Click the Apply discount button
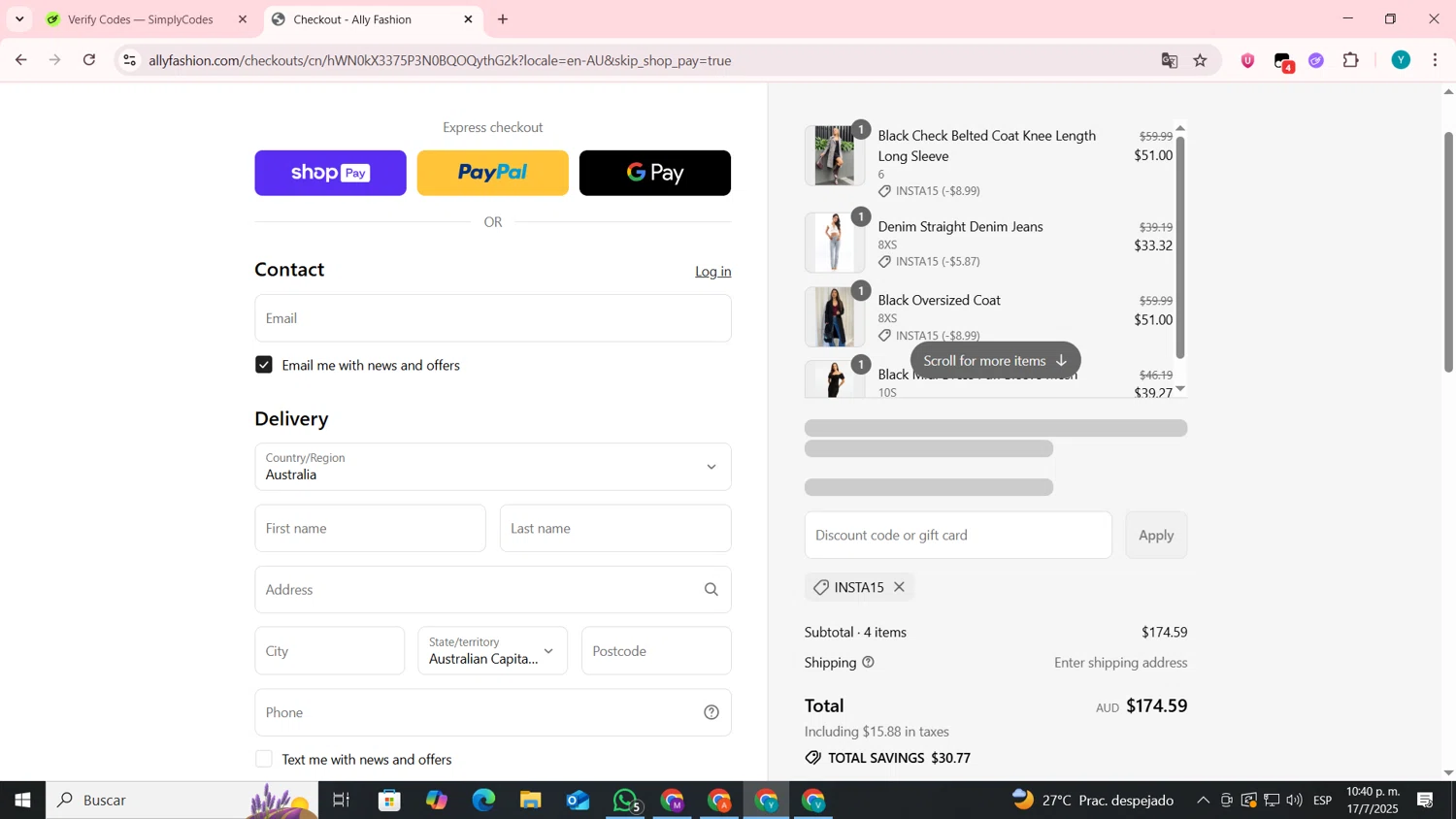This screenshot has height=819, width=1456. (1156, 535)
